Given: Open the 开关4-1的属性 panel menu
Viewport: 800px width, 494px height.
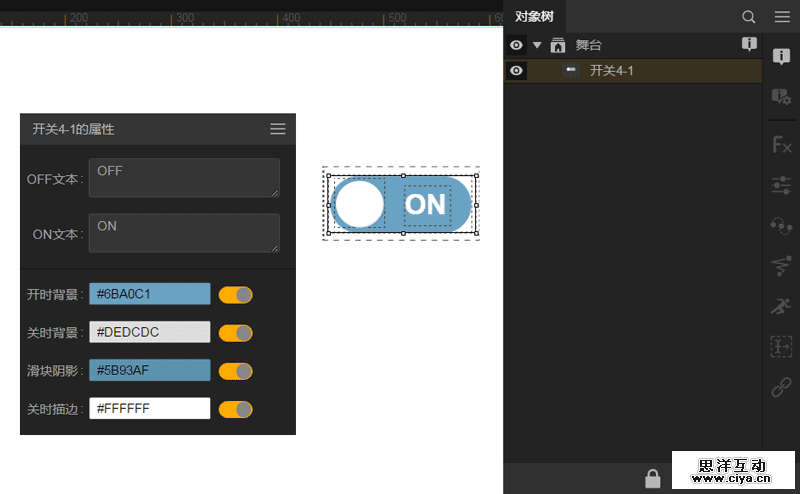Looking at the screenshot, I should (x=278, y=129).
